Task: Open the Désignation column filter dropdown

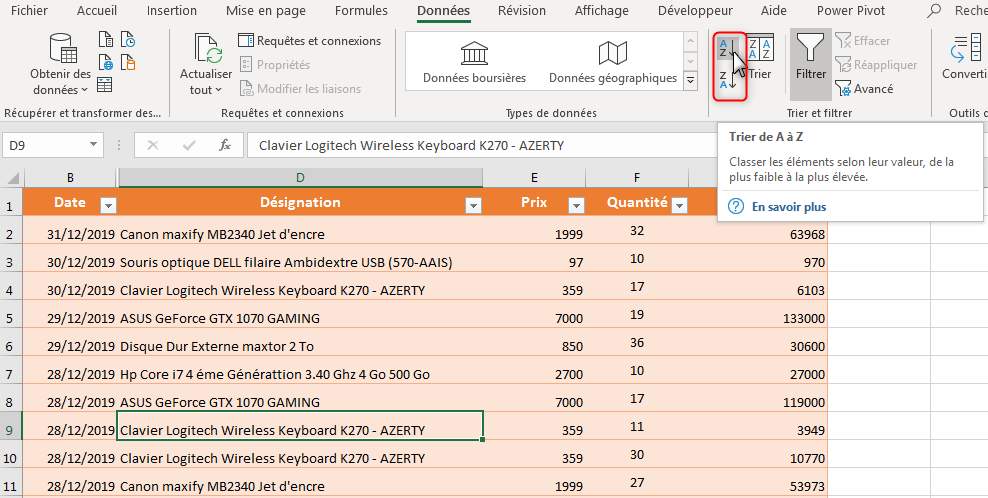Action: (473, 205)
